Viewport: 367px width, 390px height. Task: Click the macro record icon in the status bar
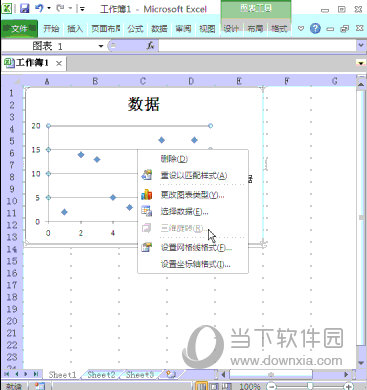coord(40,386)
